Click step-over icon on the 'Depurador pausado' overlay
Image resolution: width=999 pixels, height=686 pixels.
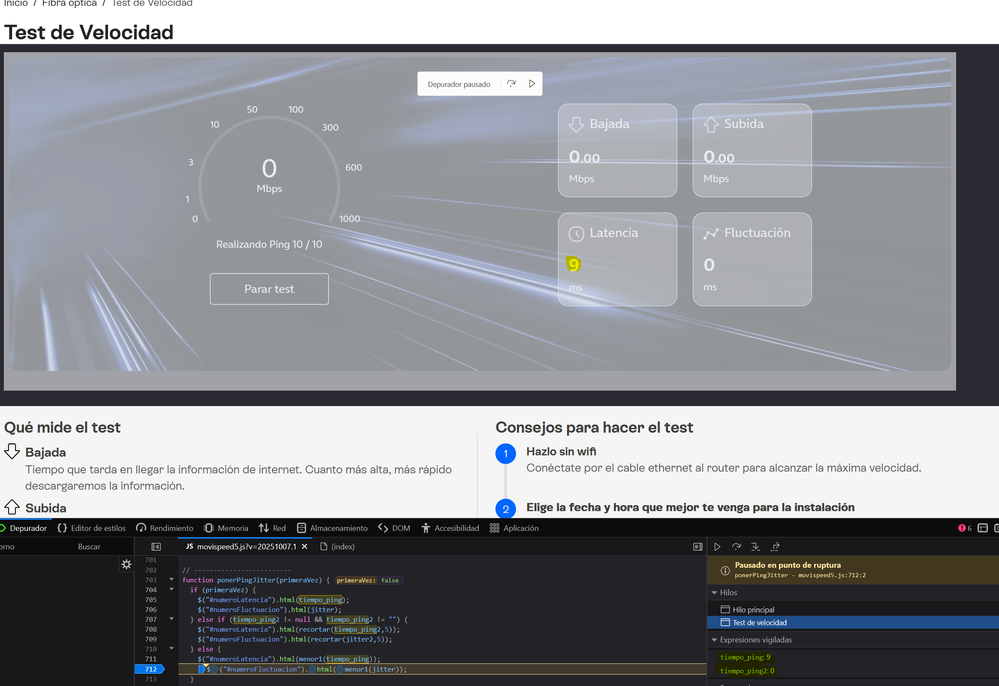tap(511, 84)
